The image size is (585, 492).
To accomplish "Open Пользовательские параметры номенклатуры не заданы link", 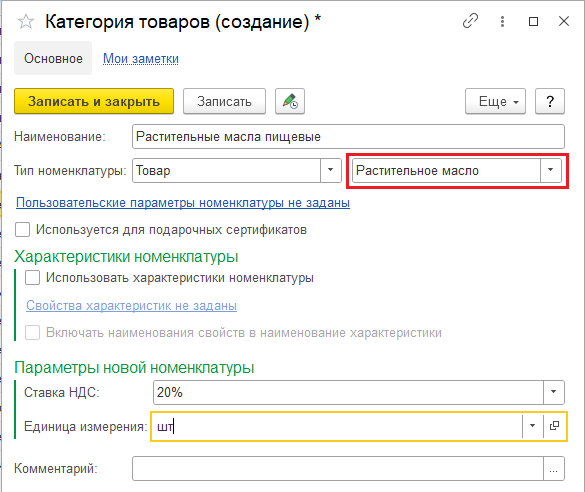I will point(183,203).
